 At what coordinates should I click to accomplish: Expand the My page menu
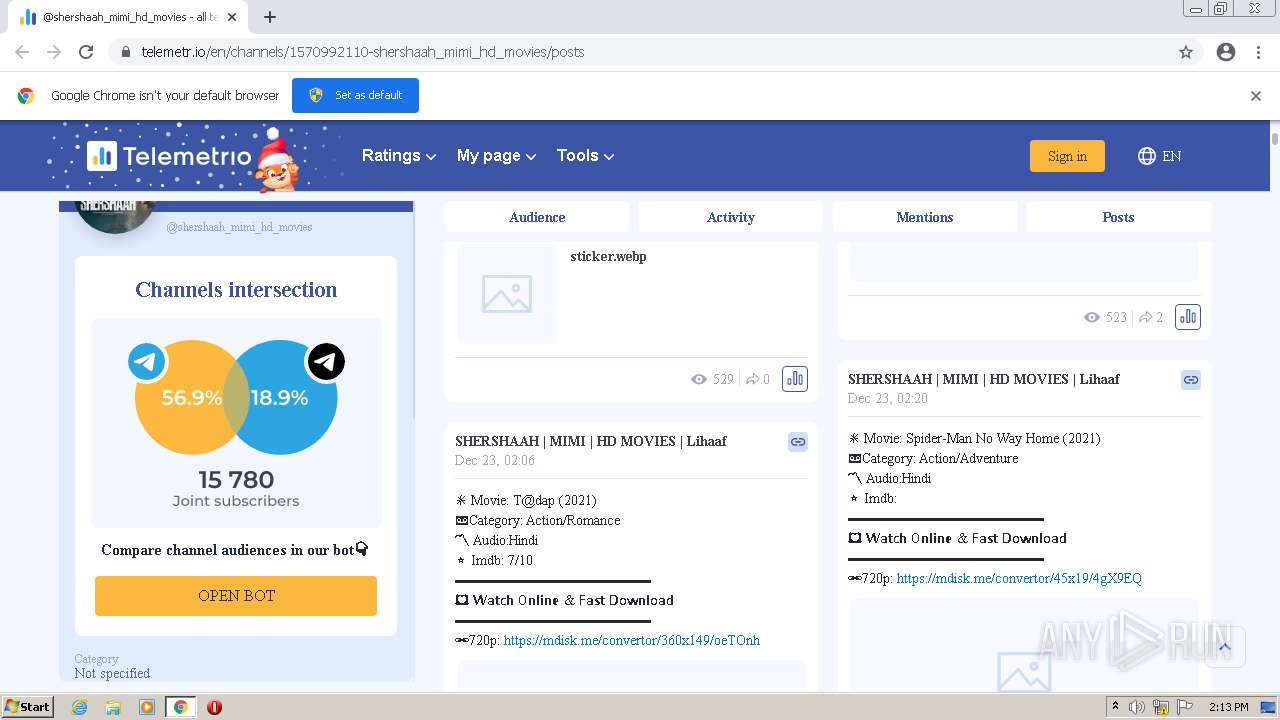(x=496, y=156)
